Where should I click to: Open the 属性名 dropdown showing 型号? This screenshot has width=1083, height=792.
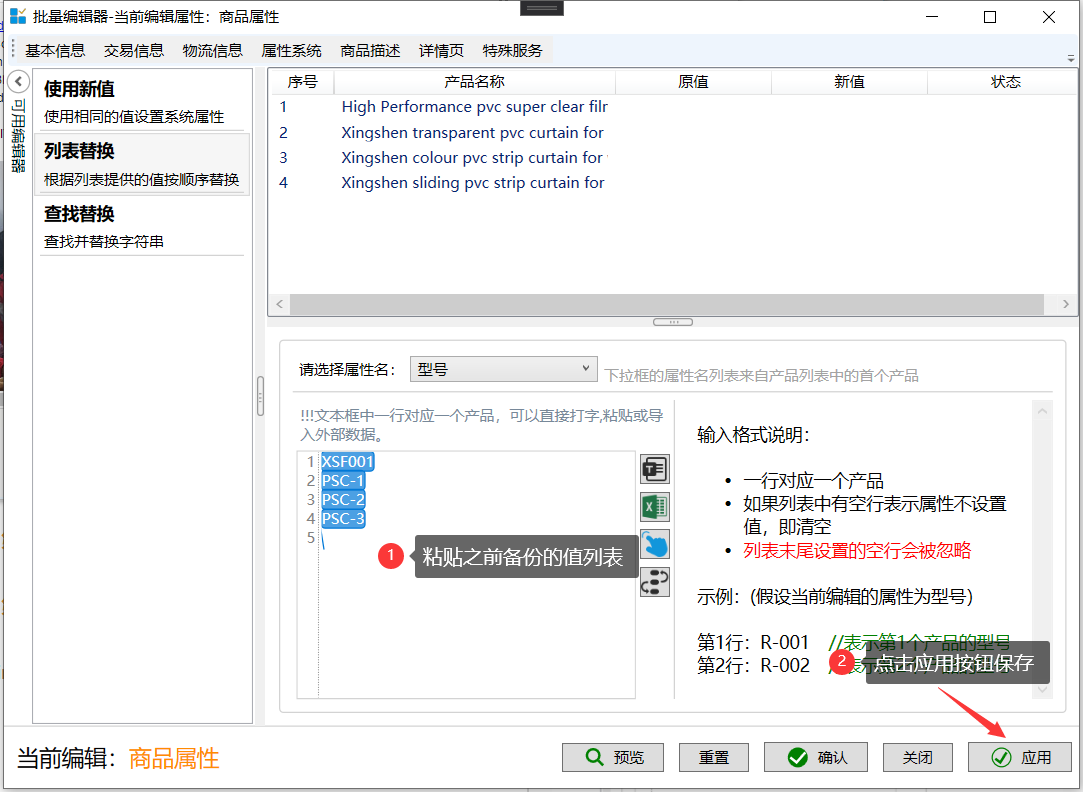[x=503, y=369]
